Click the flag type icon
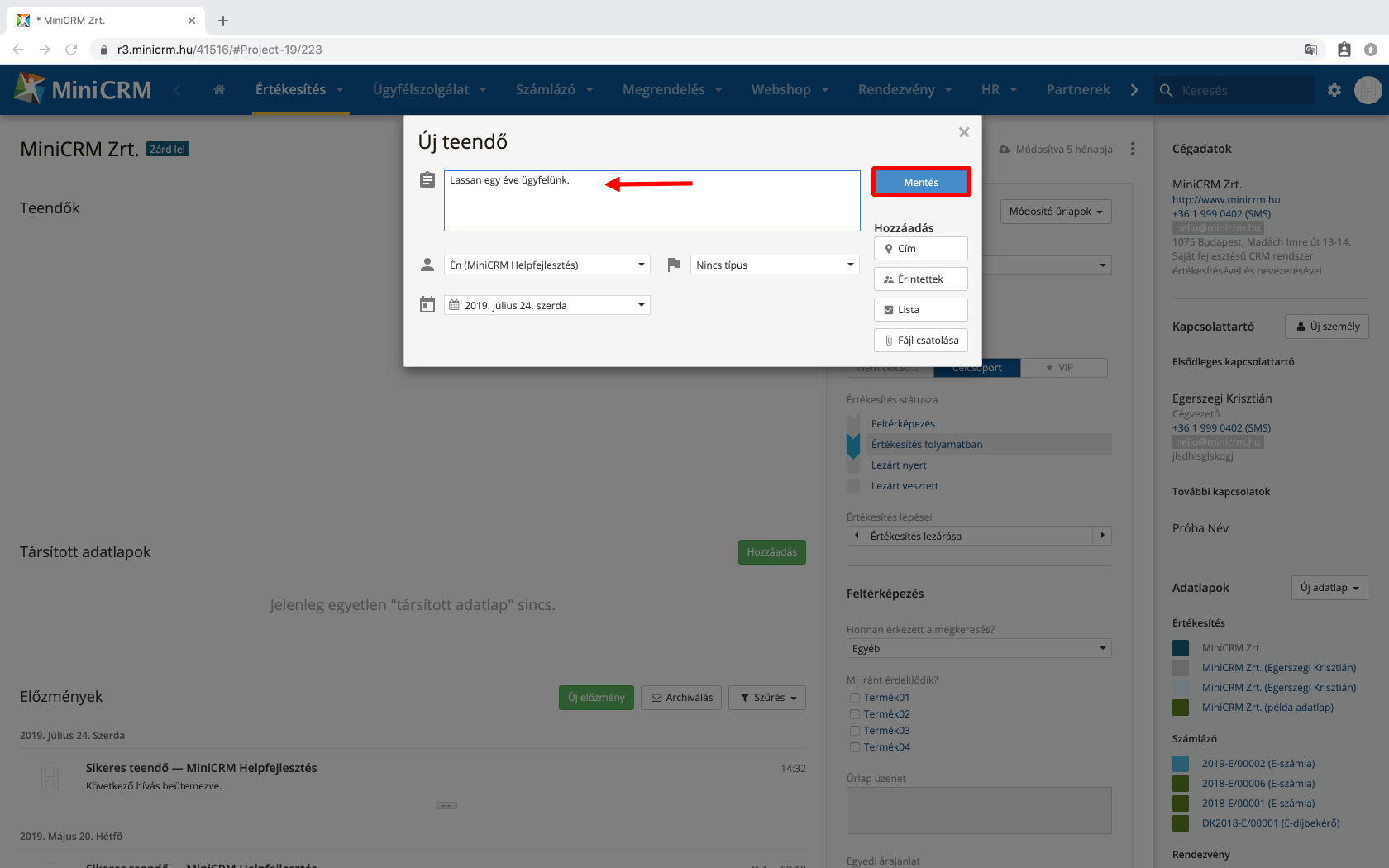Image resolution: width=1389 pixels, height=868 pixels. [674, 265]
